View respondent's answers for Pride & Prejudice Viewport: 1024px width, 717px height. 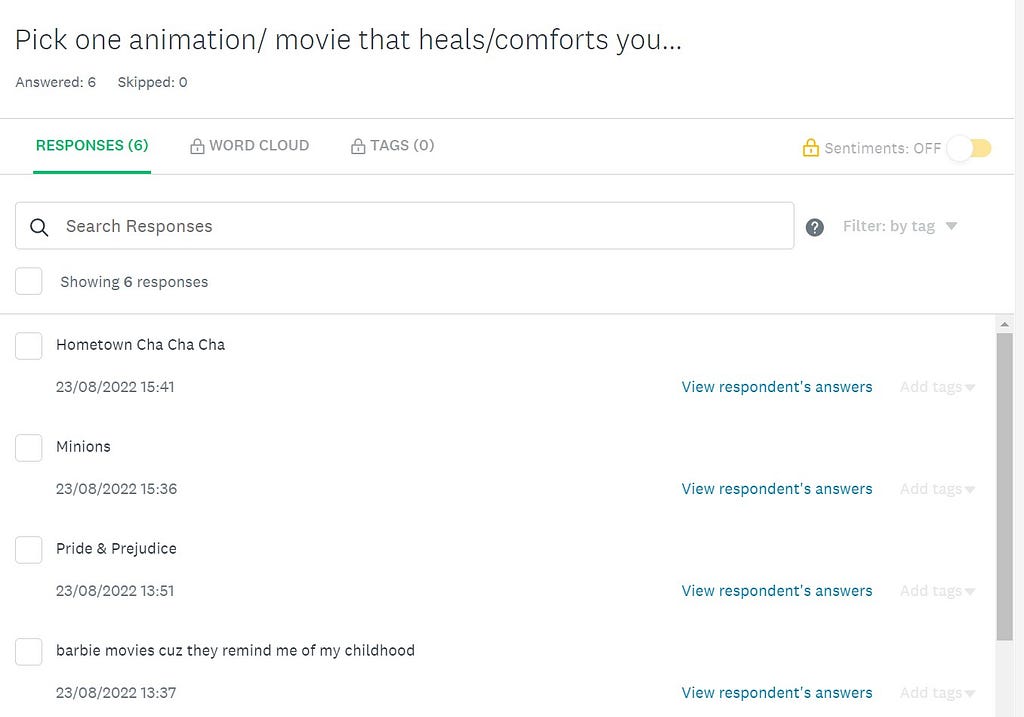coord(776,590)
